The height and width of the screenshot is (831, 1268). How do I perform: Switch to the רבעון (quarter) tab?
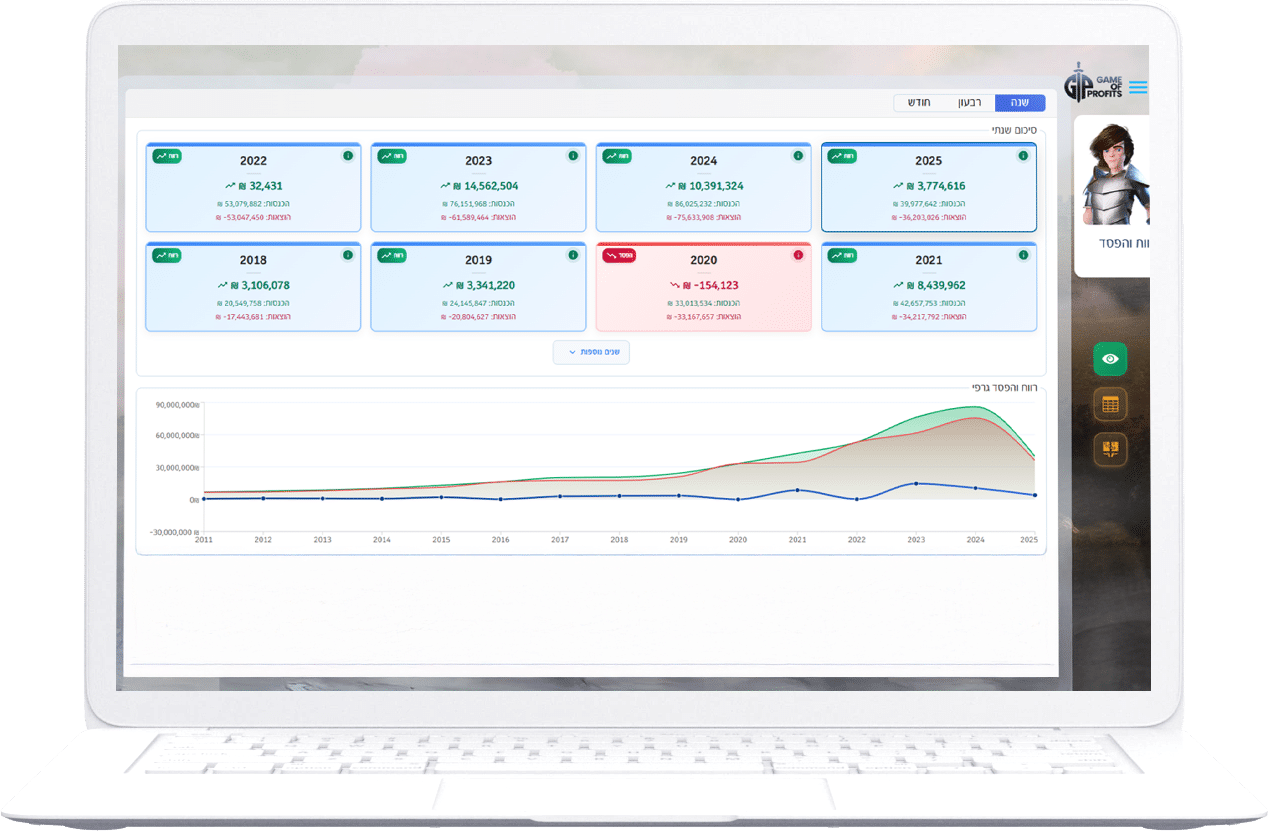click(969, 103)
